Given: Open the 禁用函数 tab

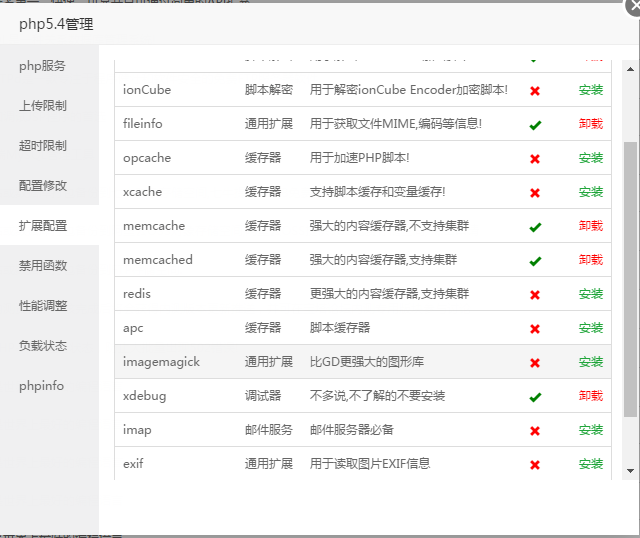Looking at the screenshot, I should click(42, 266).
